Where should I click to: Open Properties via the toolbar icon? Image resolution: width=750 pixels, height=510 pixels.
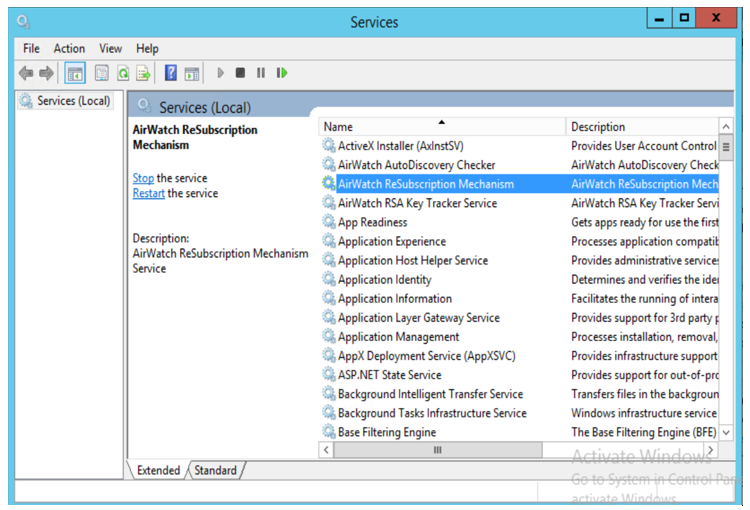(x=102, y=73)
